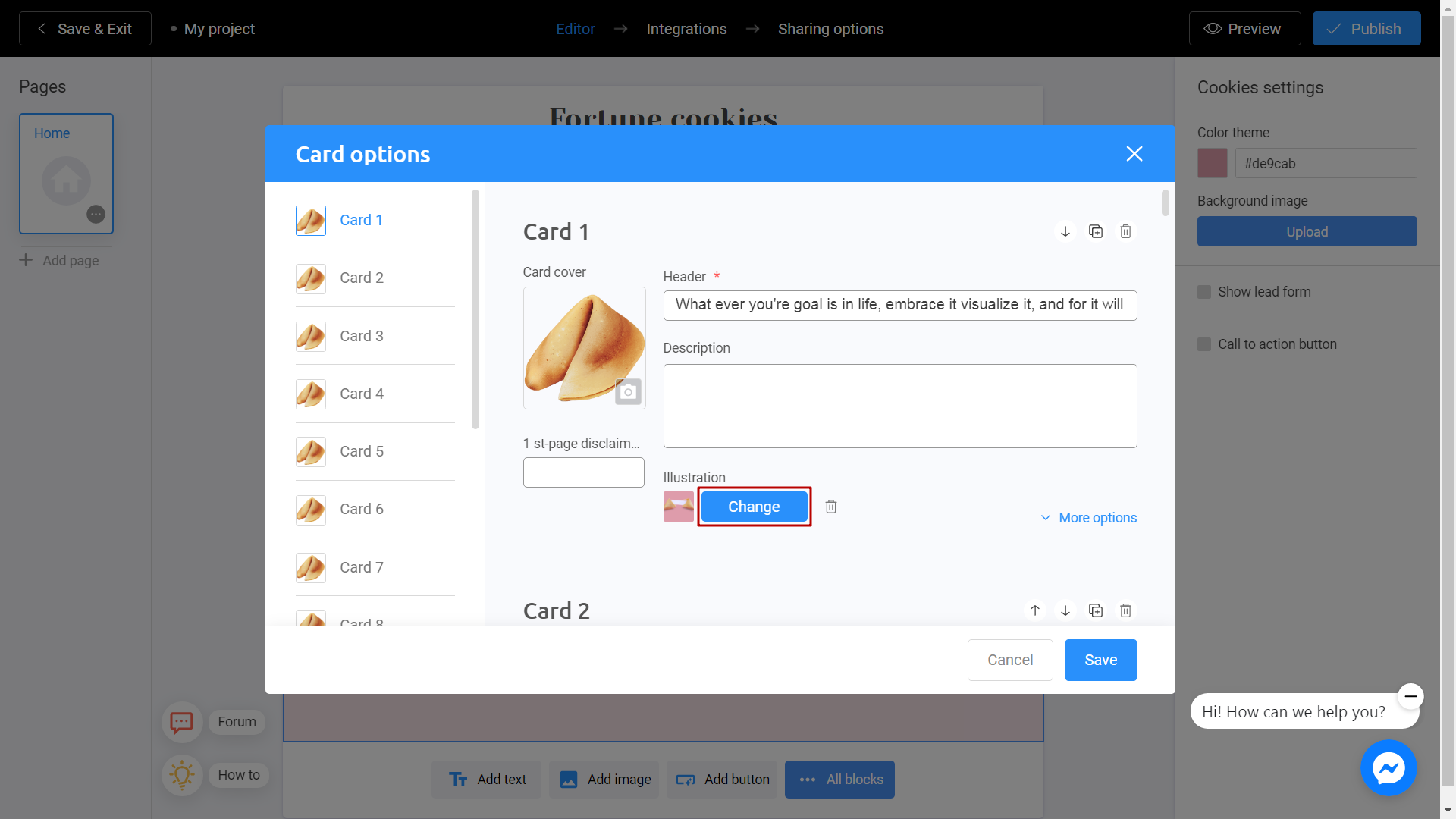Enable the Call to action button checkbox
Image resolution: width=1456 pixels, height=819 pixels.
coord(1204,344)
